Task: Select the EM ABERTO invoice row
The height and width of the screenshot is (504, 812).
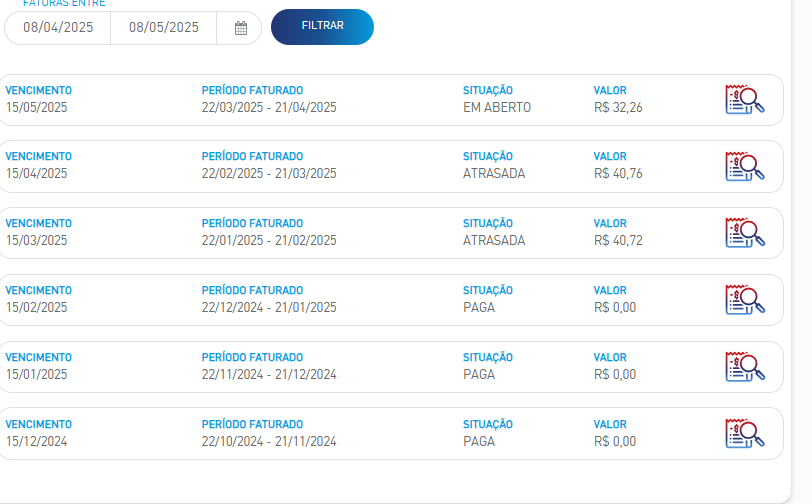Action: (x=389, y=100)
